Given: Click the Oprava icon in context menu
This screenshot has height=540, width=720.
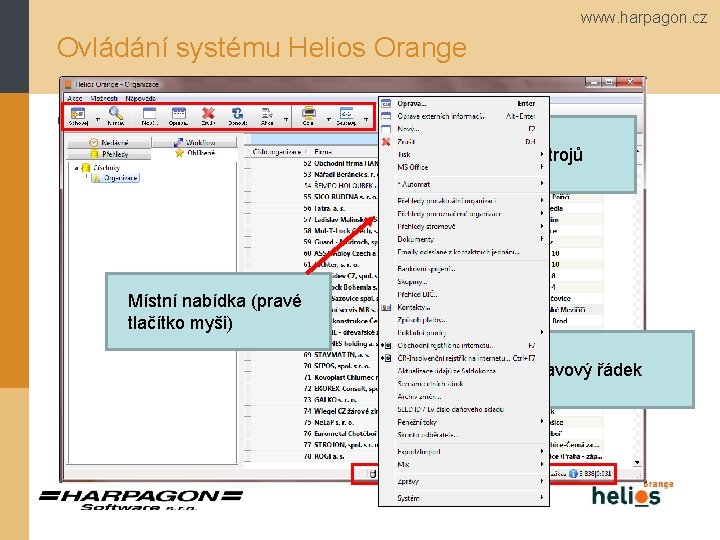Looking at the screenshot, I should point(386,104).
